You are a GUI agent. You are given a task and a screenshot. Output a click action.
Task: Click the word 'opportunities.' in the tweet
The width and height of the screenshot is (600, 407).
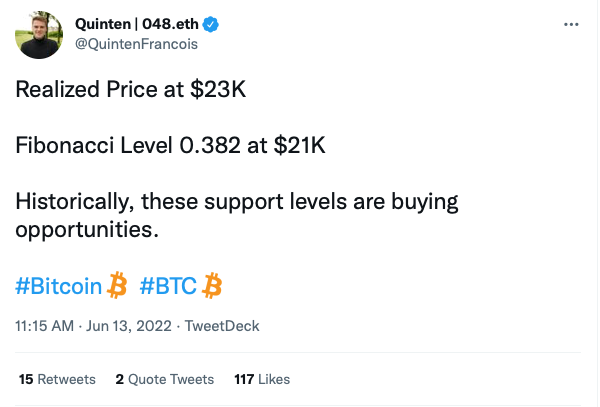coord(87,229)
